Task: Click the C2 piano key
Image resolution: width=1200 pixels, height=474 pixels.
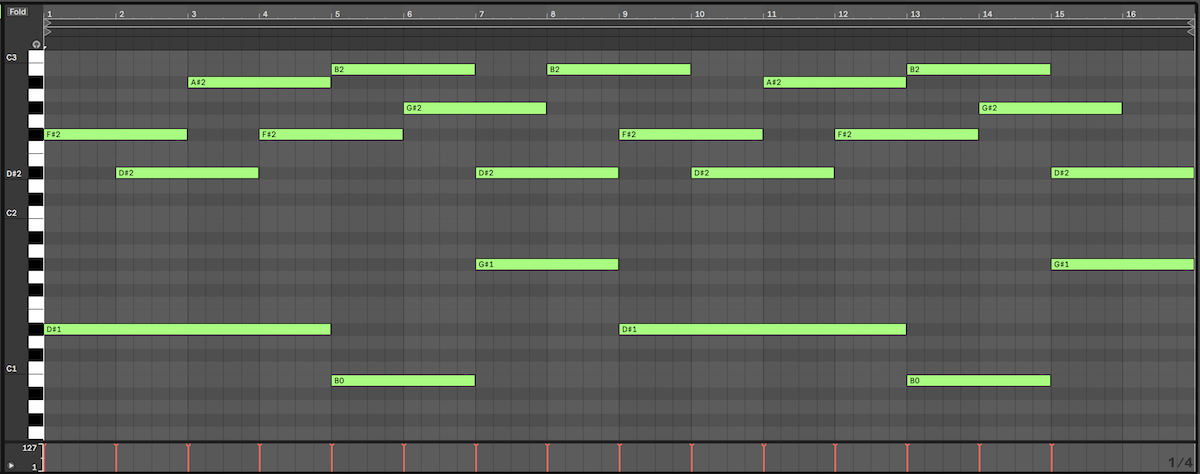Action: (x=35, y=212)
